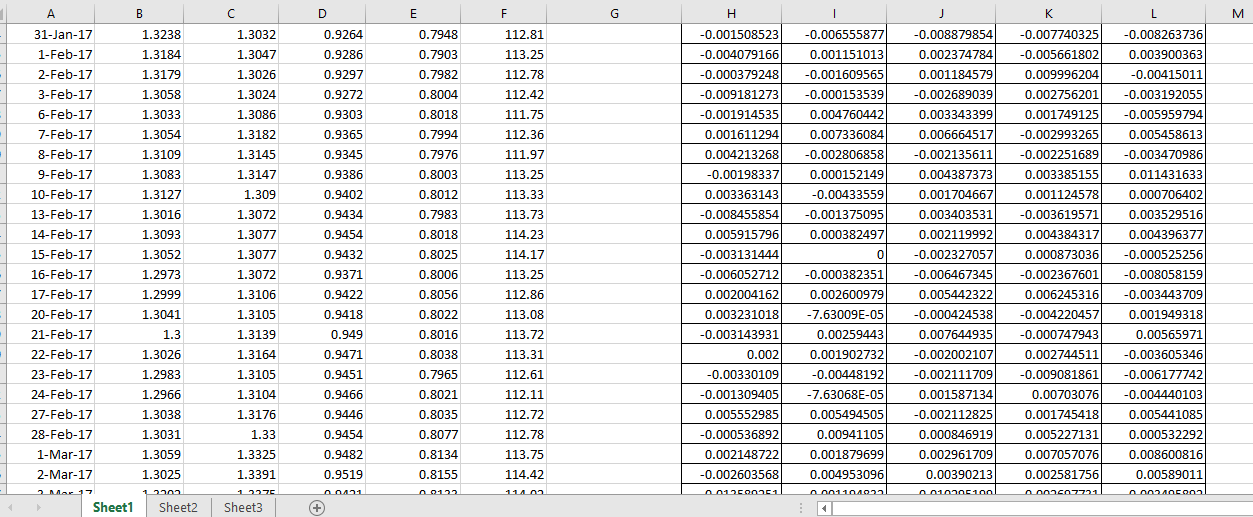1253x517 pixels.
Task: Select the date cell 31-Jan-17
Action: (x=50, y=34)
